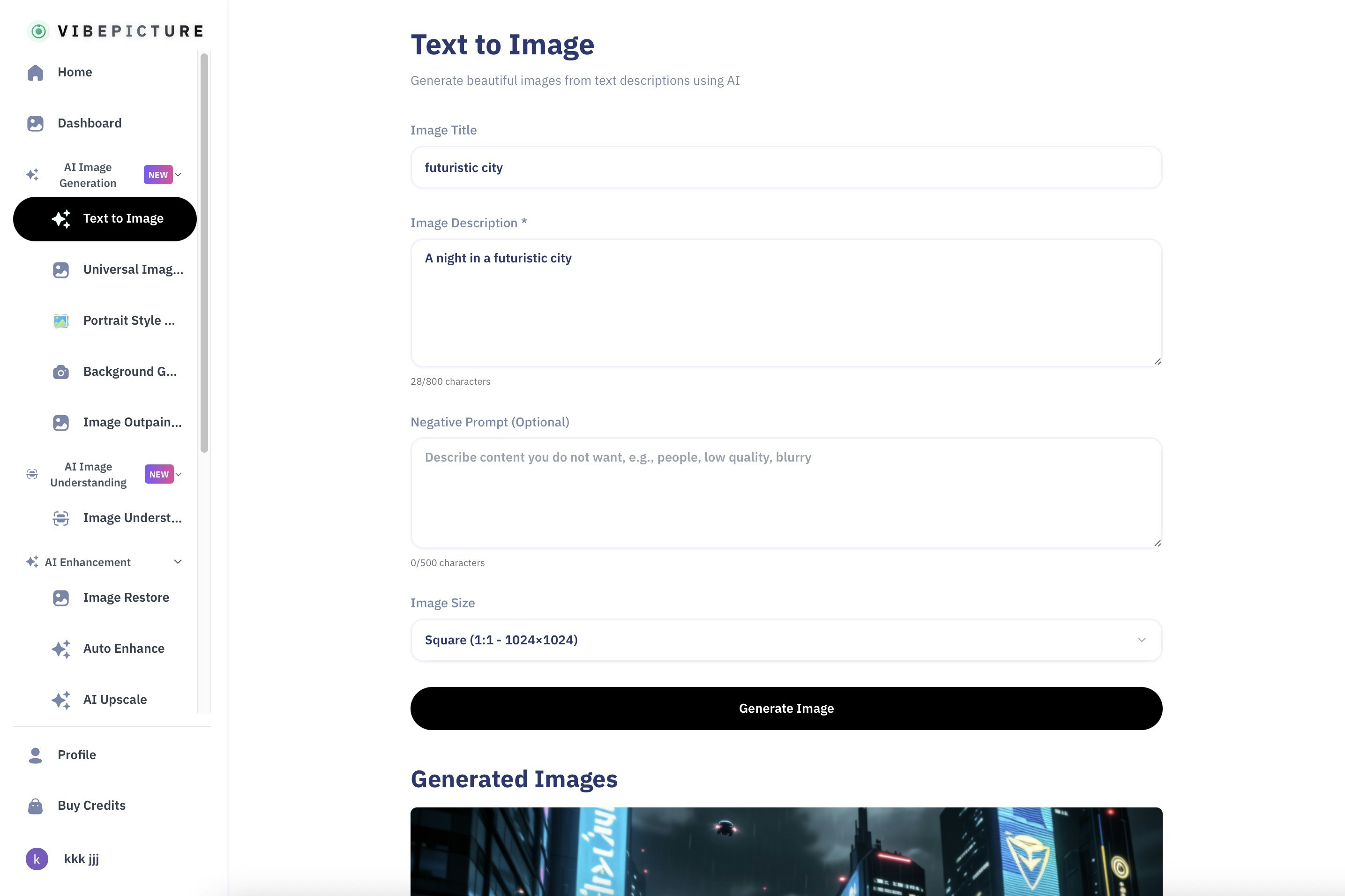Select the Portrait Style icon
Image resolution: width=1345 pixels, height=896 pixels.
pos(61,320)
